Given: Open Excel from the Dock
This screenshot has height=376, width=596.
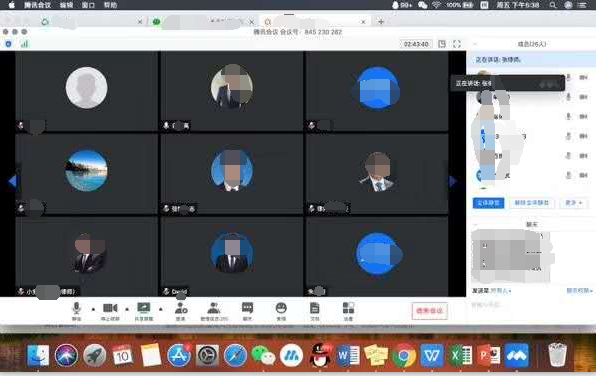Looking at the screenshot, I should pos(460,355).
